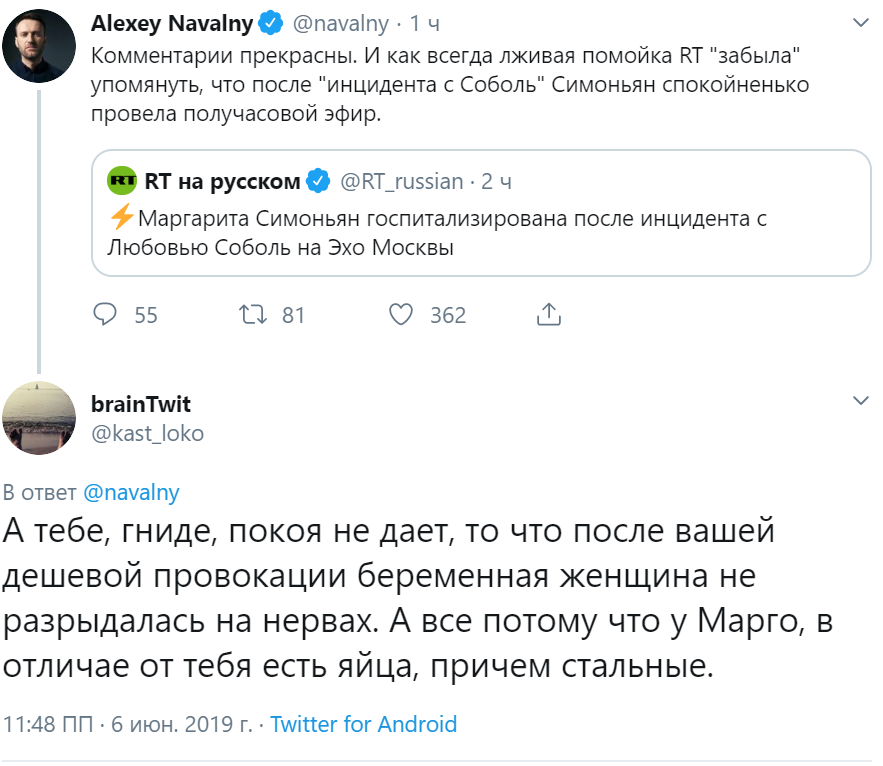Open brainTwit's profile avatar
883x766 pixels.
(40, 418)
